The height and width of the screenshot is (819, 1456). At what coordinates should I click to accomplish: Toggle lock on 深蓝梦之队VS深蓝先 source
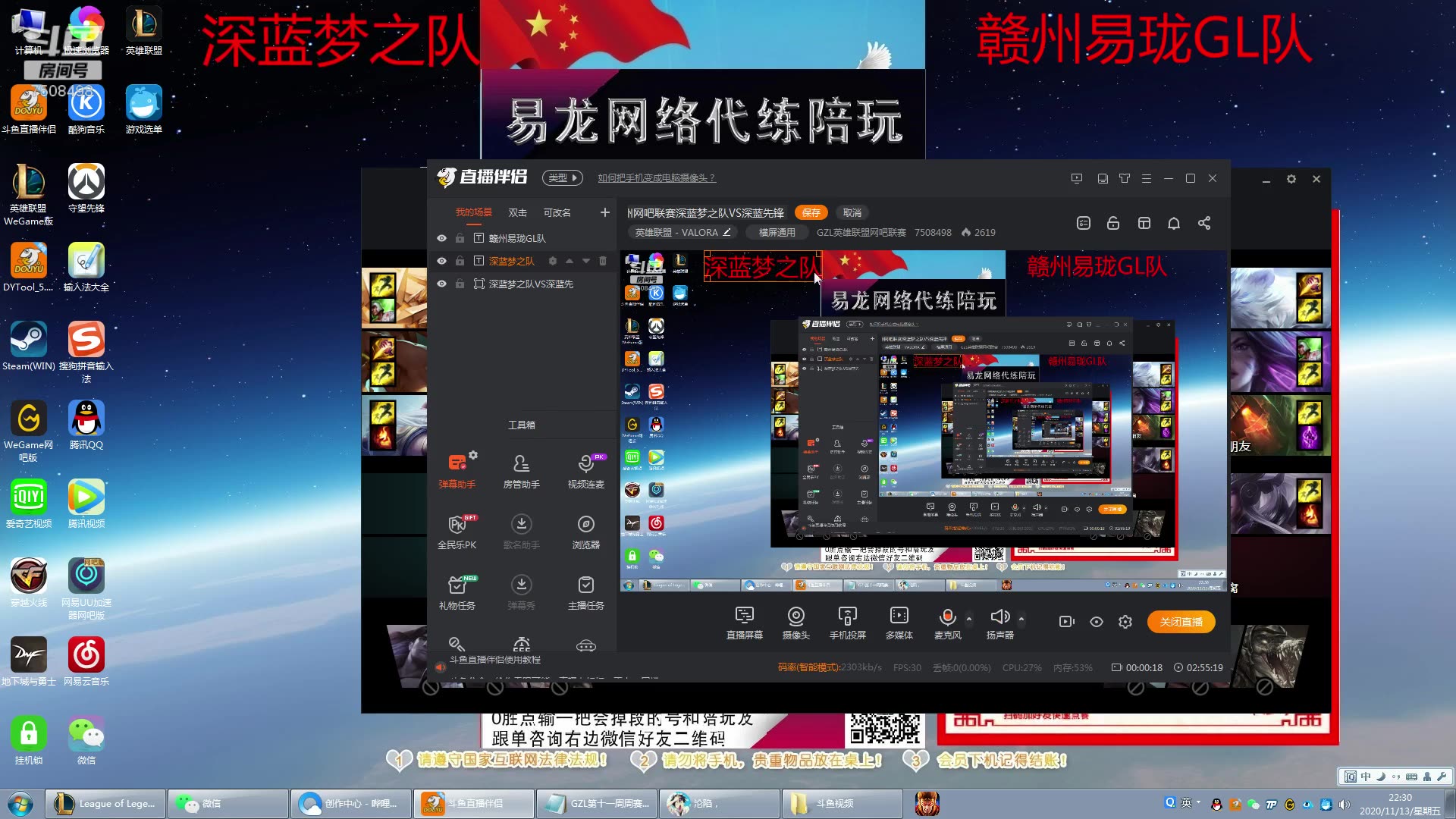(460, 284)
